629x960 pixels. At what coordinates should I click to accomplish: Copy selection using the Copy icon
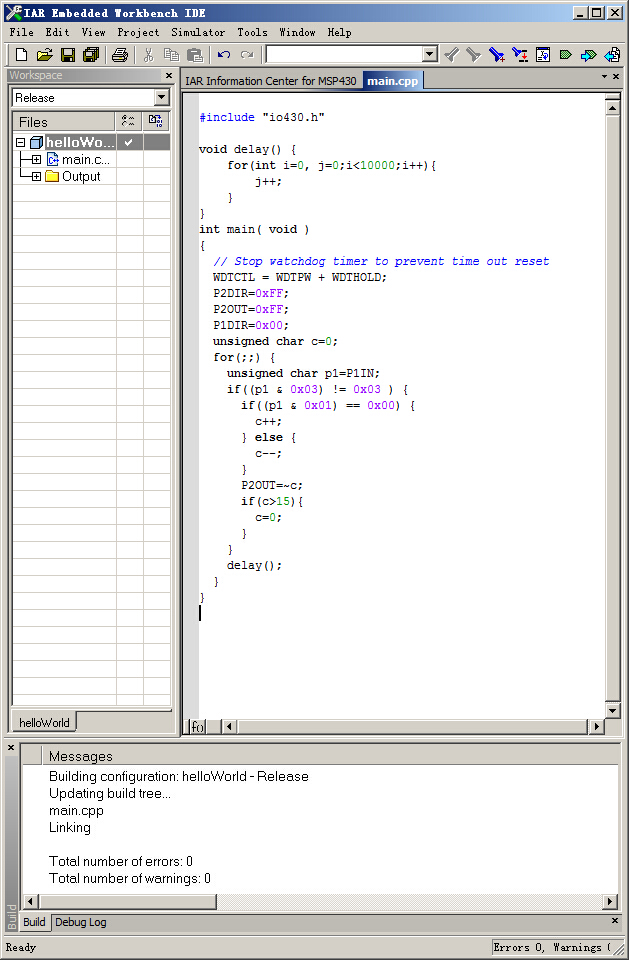point(171,55)
